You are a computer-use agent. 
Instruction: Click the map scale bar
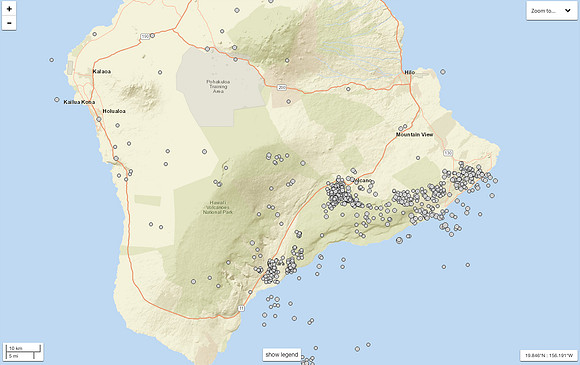tap(23, 352)
